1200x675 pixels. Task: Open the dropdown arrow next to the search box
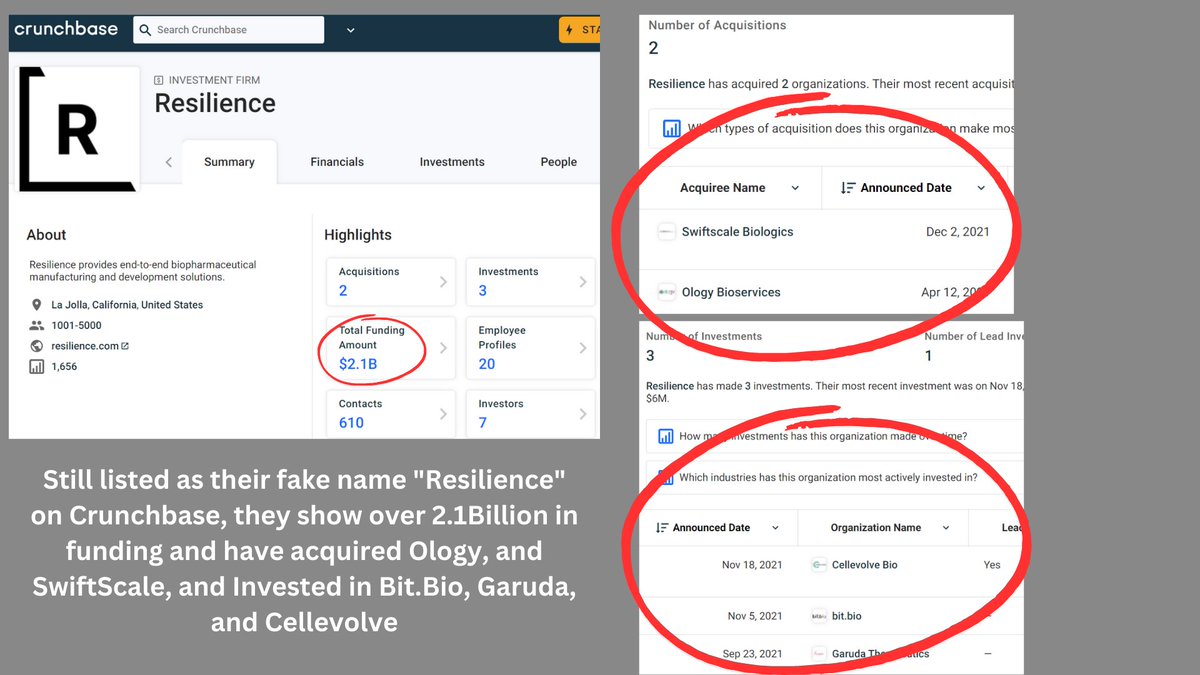(x=350, y=30)
